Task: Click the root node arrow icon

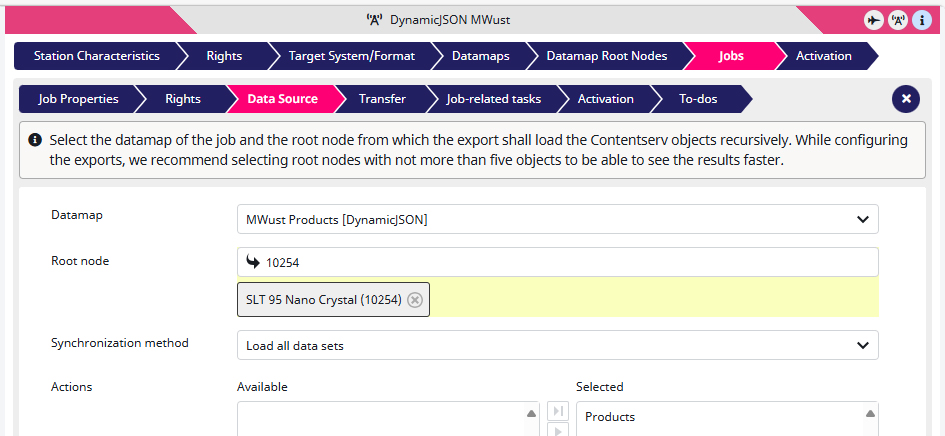Action: [253, 262]
